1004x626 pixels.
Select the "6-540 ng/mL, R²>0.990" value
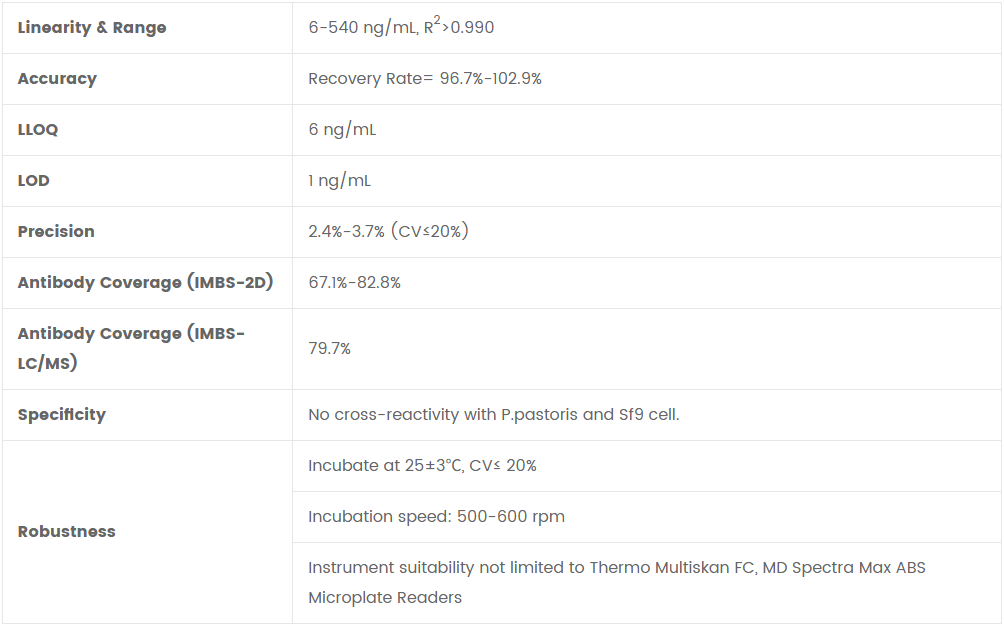pyautogui.click(x=401, y=27)
